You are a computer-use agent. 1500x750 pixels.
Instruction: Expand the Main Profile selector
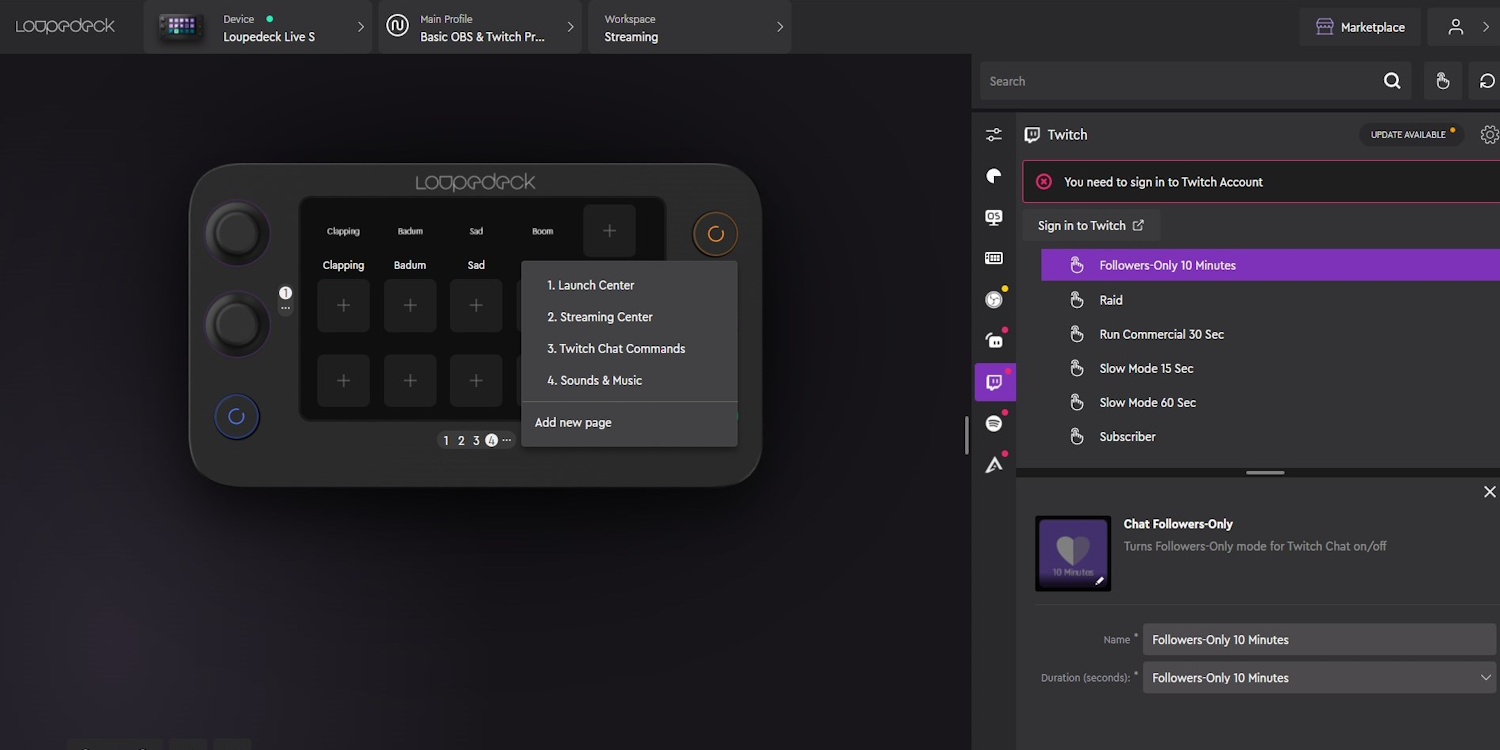pos(482,27)
